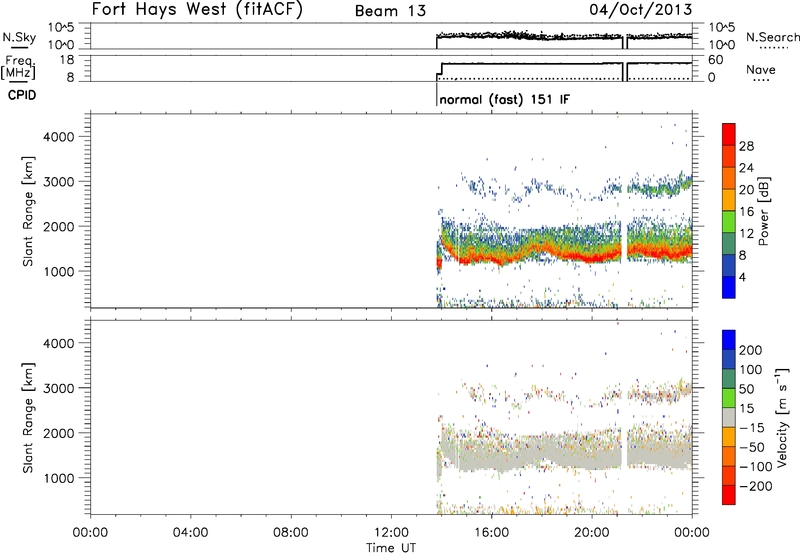Click the '20:00' time axis tick label

[x=591, y=533]
